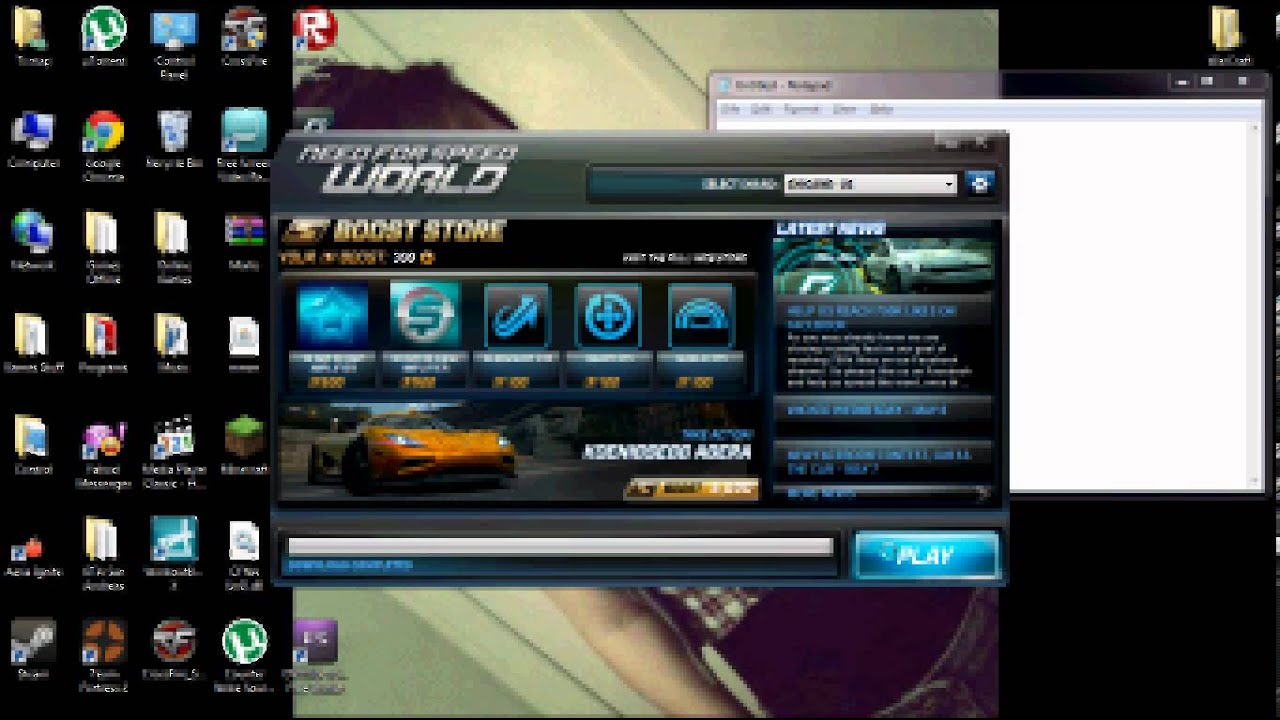Pick the plus-sign crosshair powerup icon
1280x720 pixels.
click(x=608, y=316)
